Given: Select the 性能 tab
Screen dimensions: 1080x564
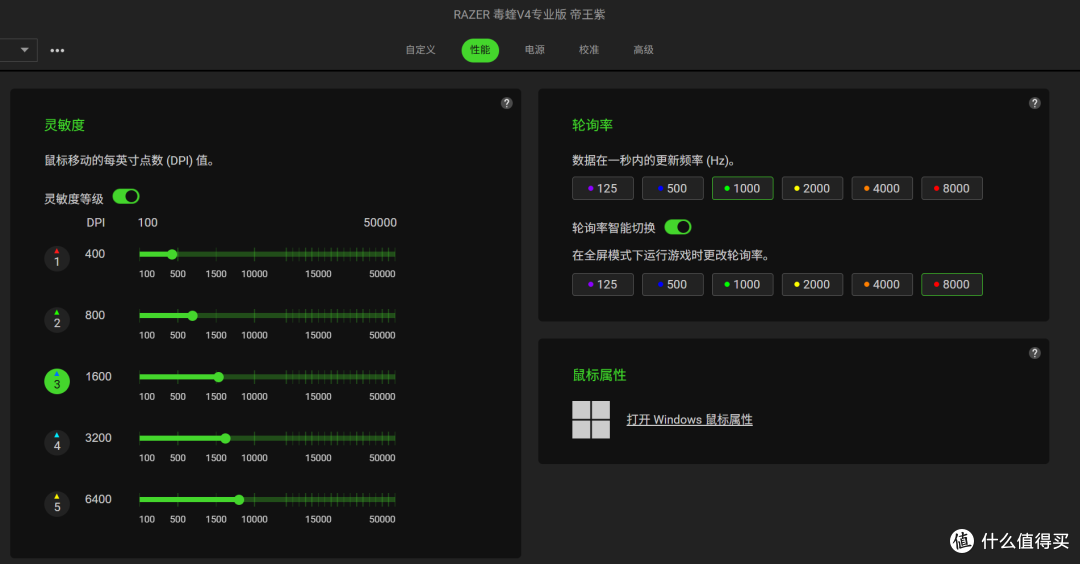Looking at the screenshot, I should click(x=480, y=50).
